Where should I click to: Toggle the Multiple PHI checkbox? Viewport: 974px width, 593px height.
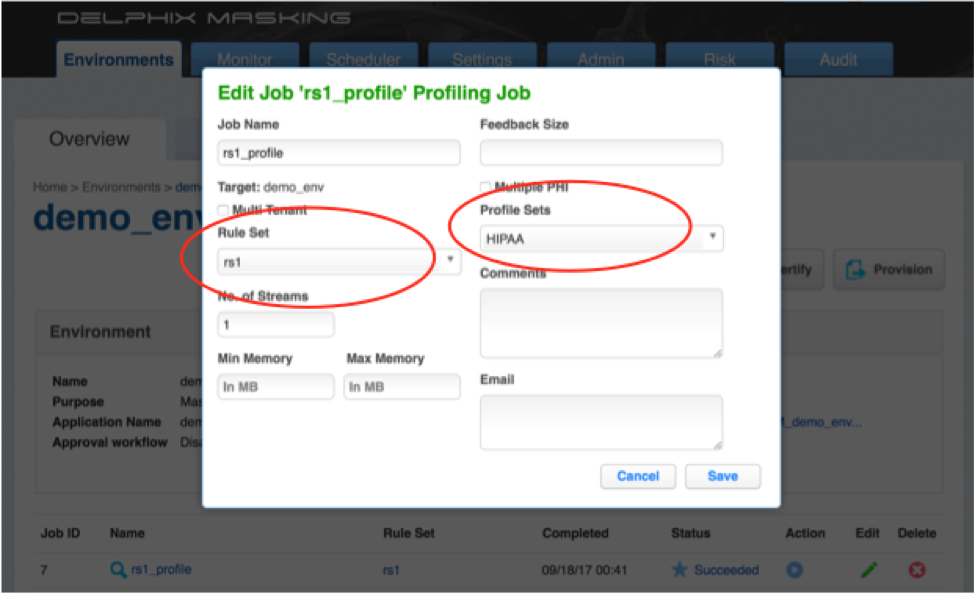coord(486,188)
